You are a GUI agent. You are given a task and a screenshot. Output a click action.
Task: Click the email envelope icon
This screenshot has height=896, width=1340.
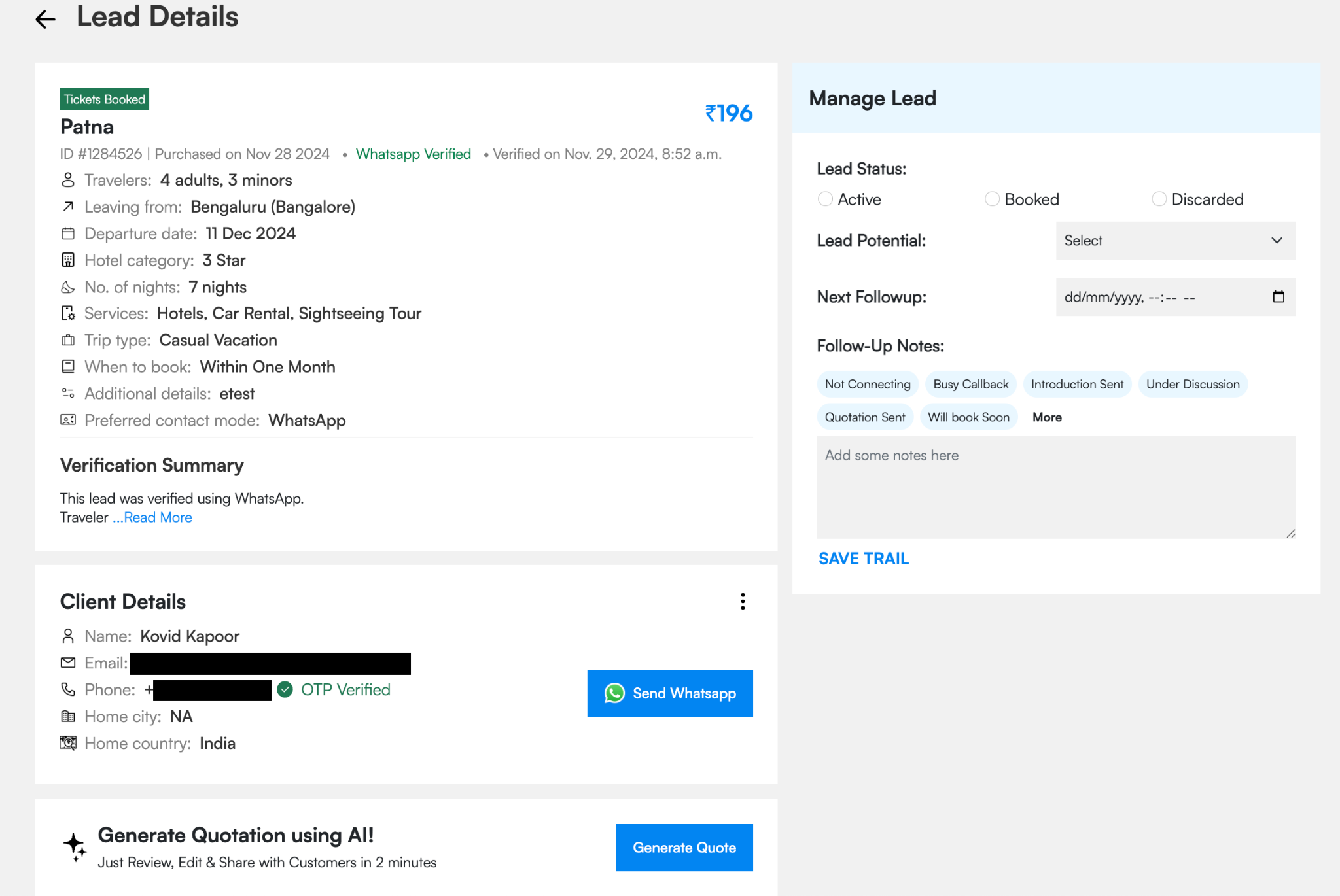pos(68,663)
